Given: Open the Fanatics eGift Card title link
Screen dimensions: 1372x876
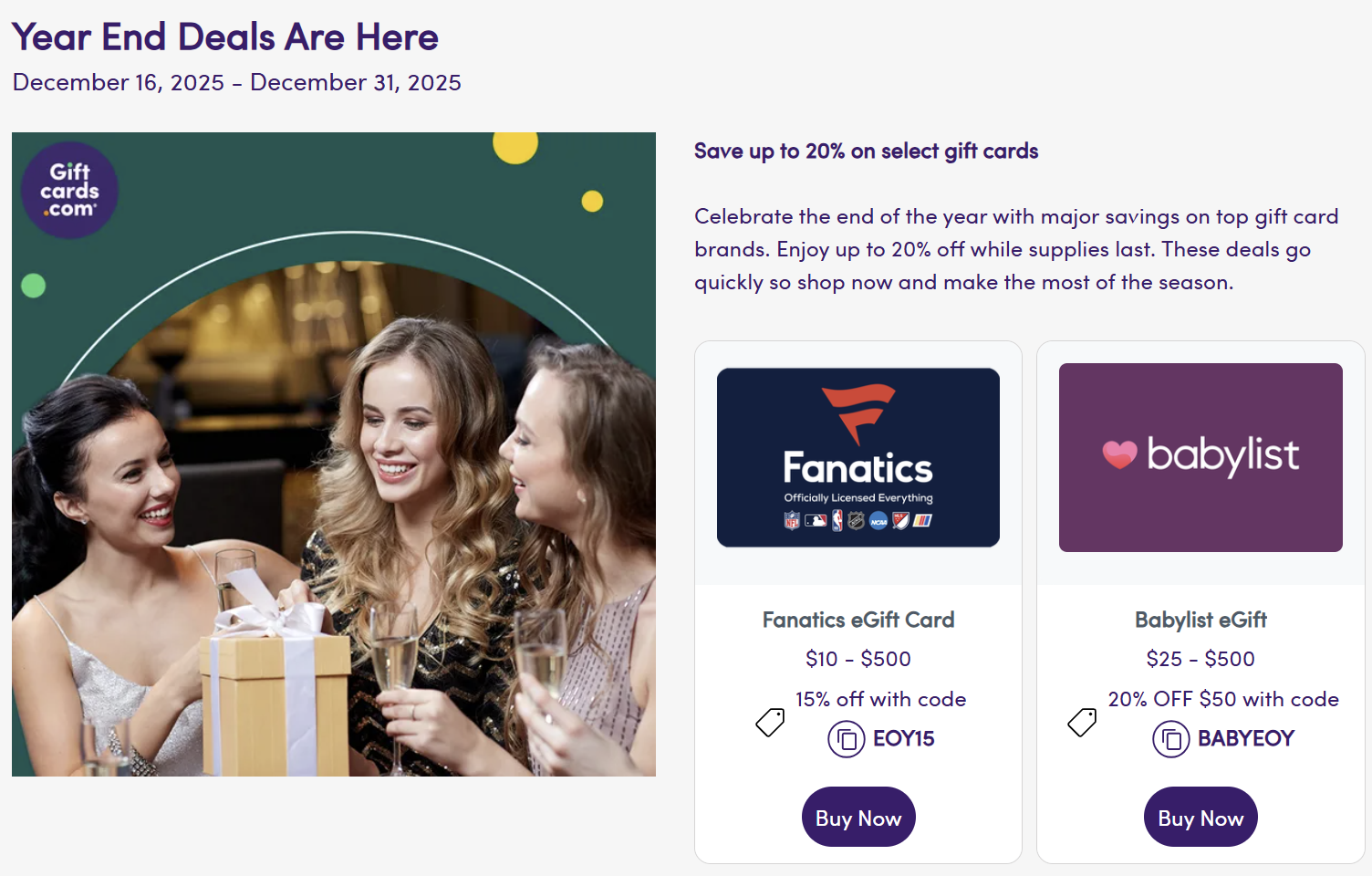Looking at the screenshot, I should point(857,620).
